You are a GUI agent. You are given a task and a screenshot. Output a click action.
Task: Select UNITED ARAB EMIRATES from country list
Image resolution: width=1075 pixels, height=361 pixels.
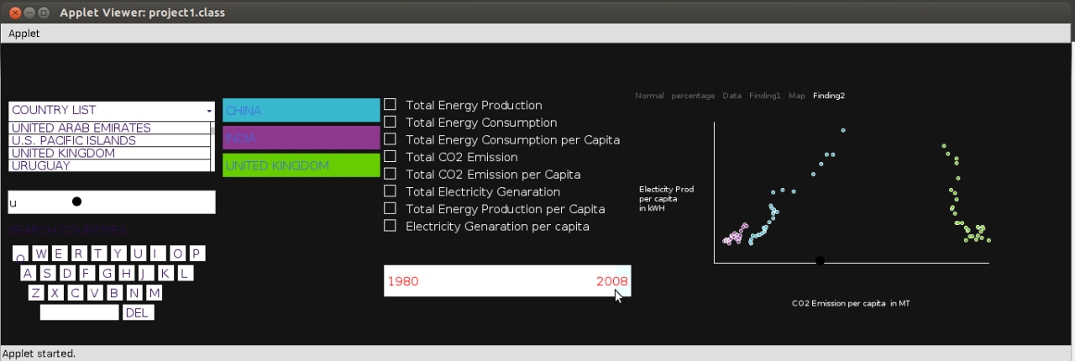[110, 128]
